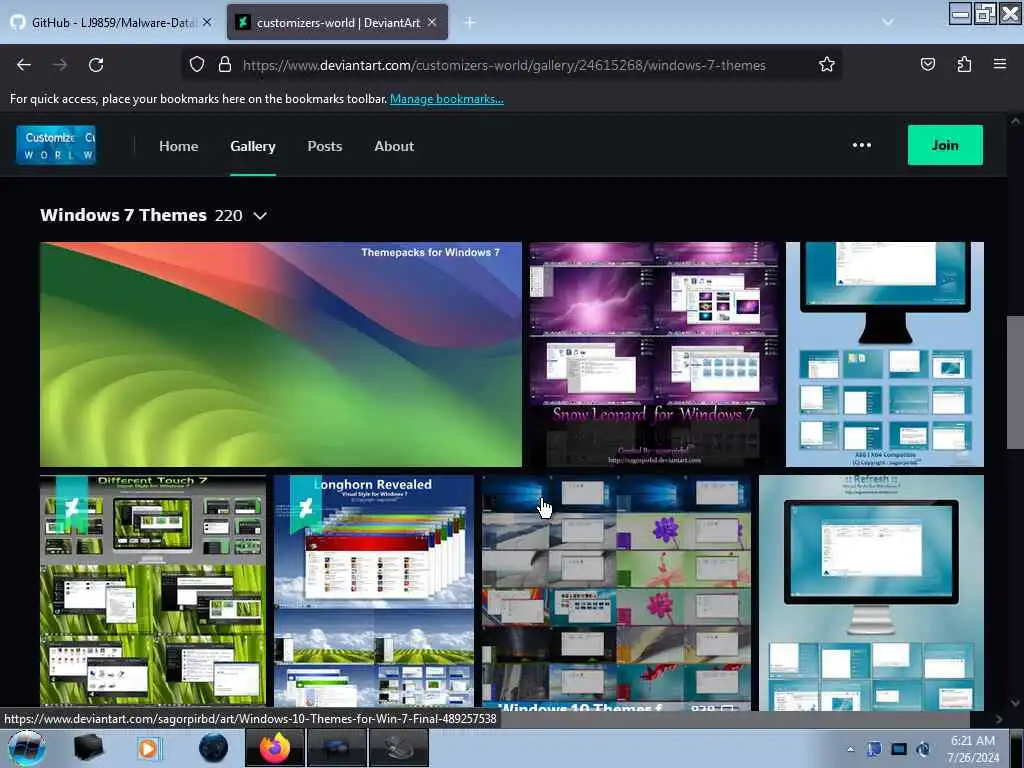
Task: Open the Windows 10 Themes thumbnail
Action: 616,591
